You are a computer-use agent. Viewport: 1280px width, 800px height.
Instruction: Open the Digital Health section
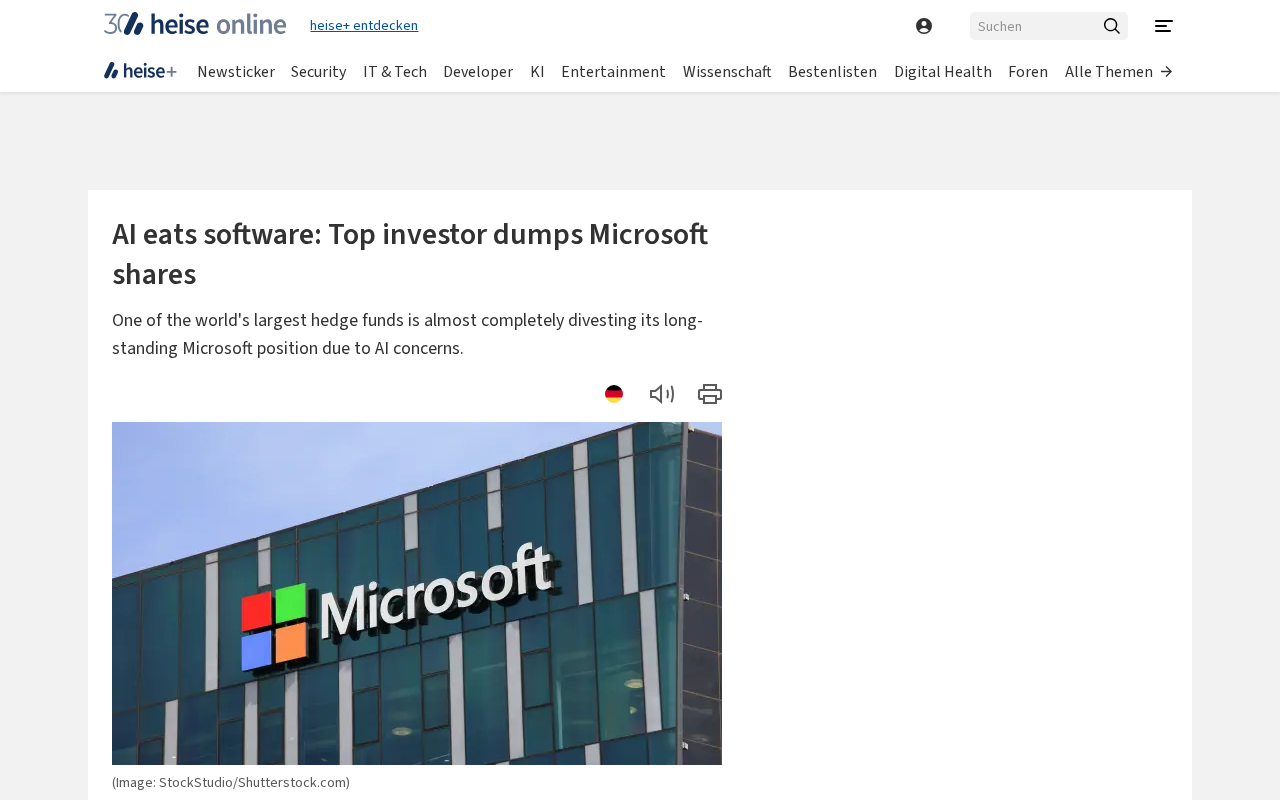pyautogui.click(x=943, y=72)
